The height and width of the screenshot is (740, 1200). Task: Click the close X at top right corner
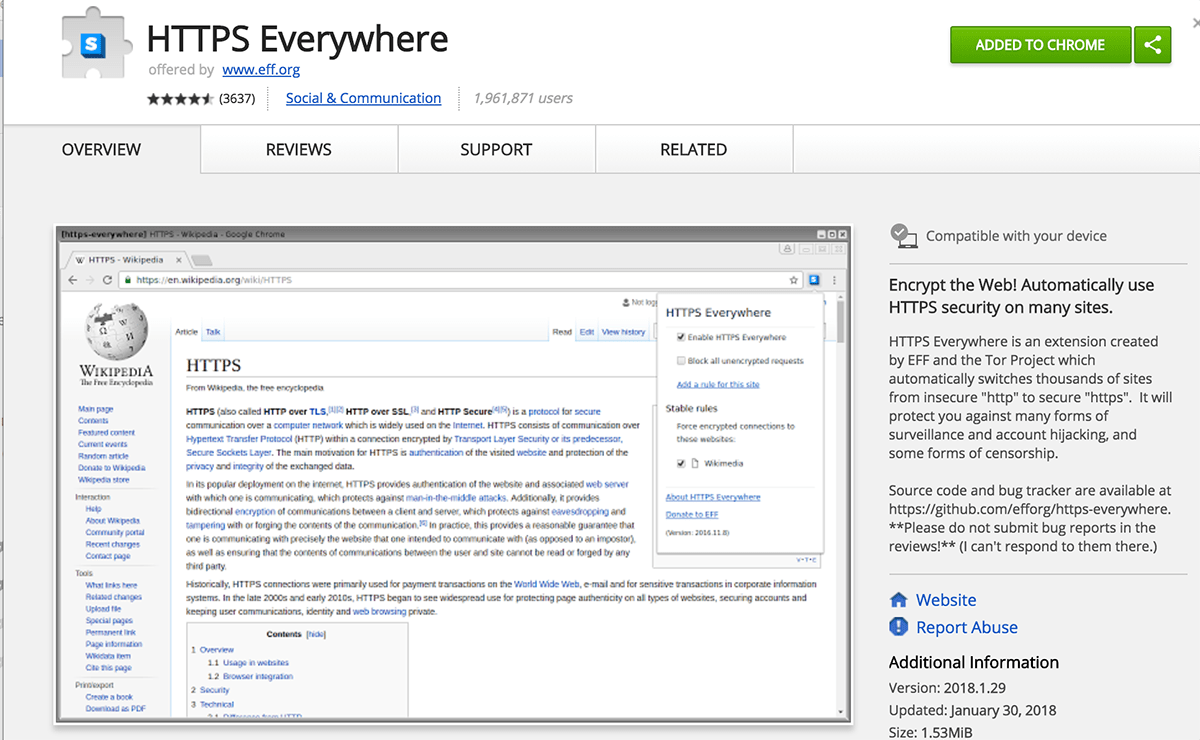pos(1196,23)
